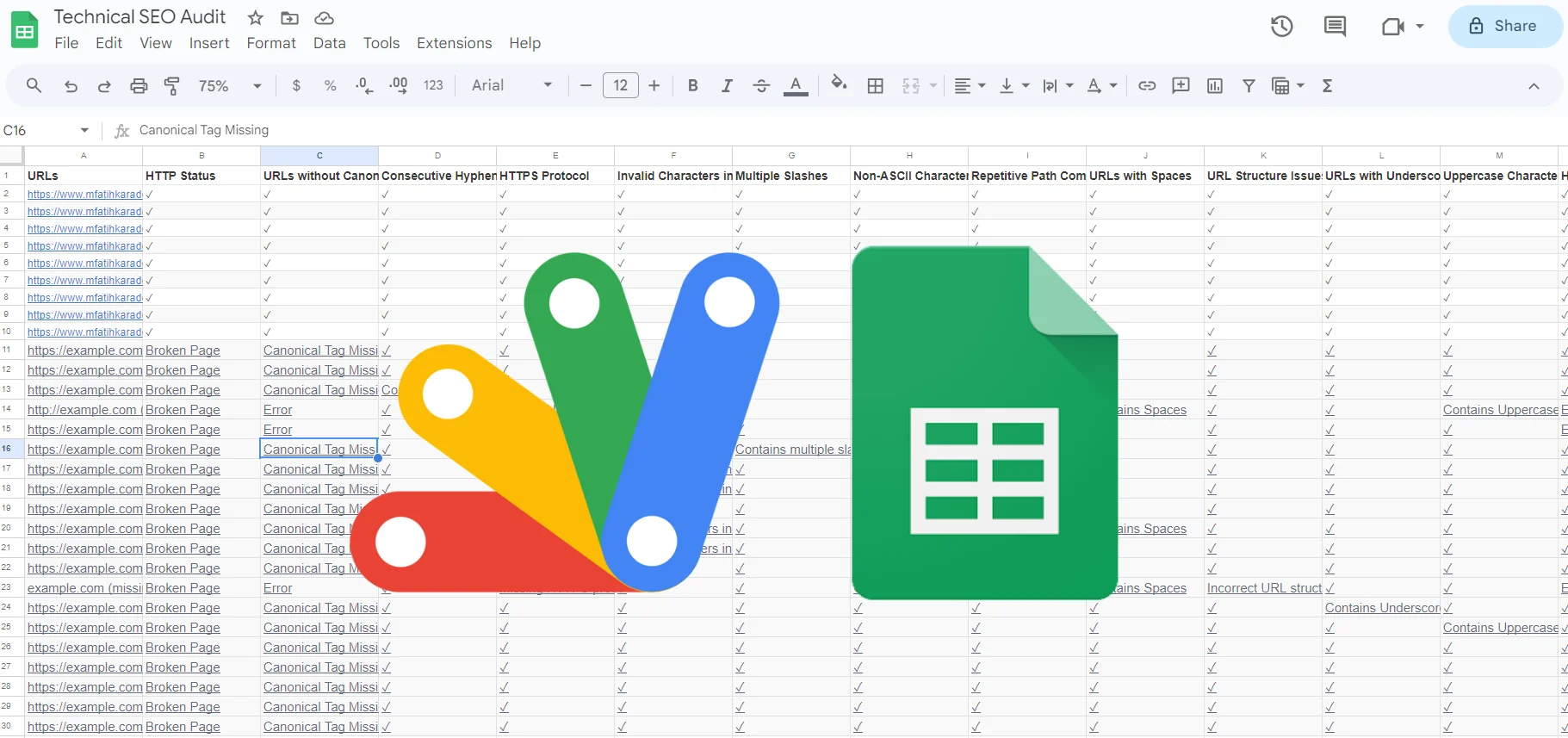This screenshot has height=738, width=1568.
Task: Open the borders tool
Action: 876,85
